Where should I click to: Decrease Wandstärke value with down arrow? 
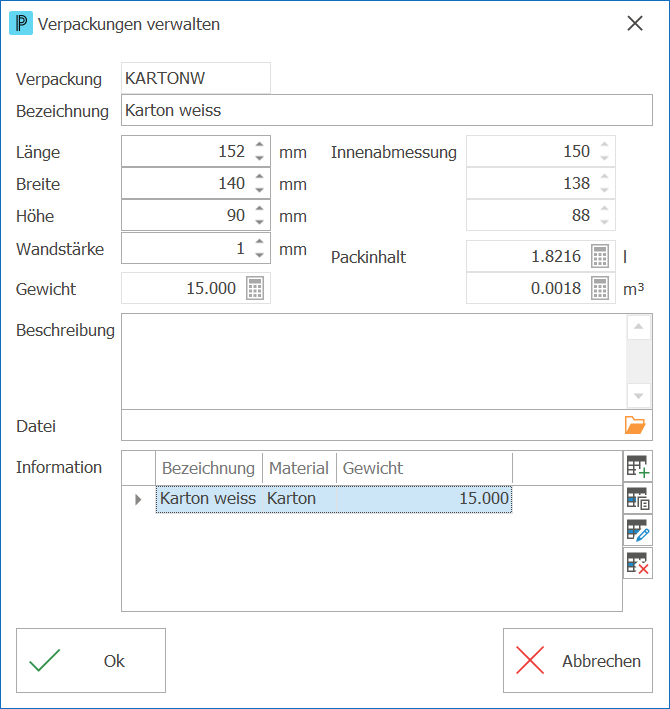pyautogui.click(x=259, y=255)
